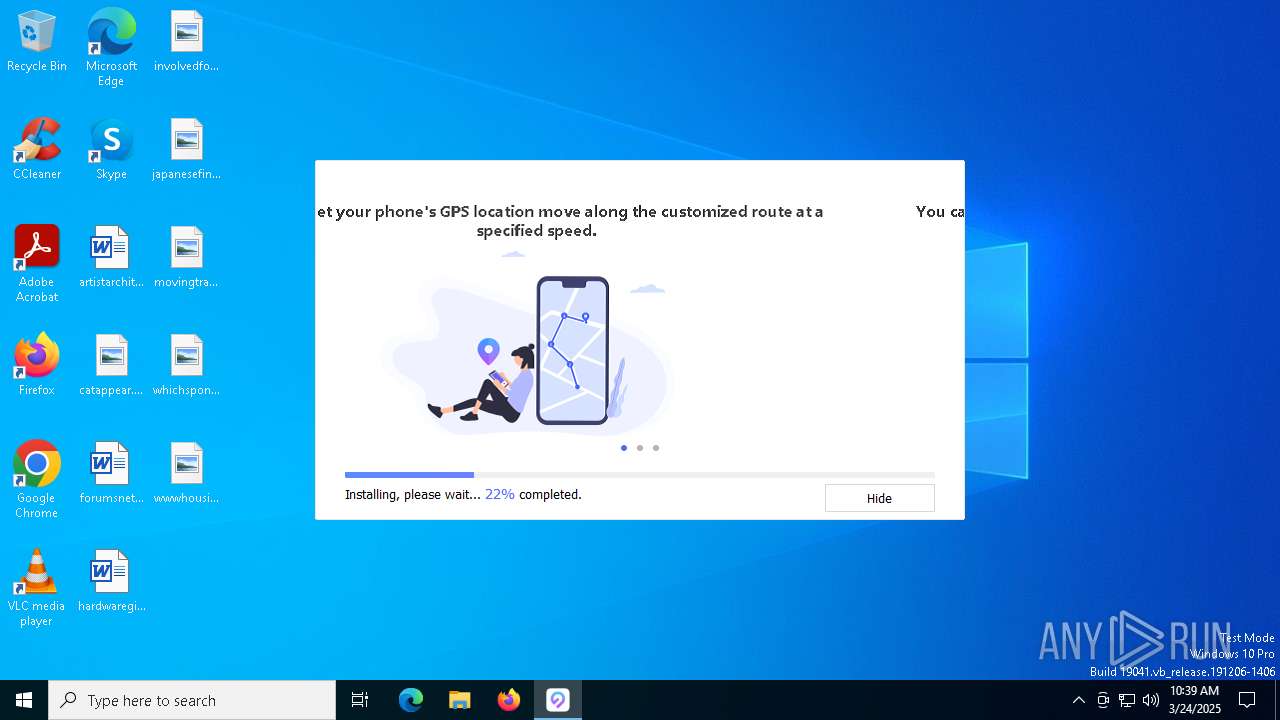Image resolution: width=1280 pixels, height=720 pixels.
Task: Select the movingtra... image file
Action: (x=186, y=258)
